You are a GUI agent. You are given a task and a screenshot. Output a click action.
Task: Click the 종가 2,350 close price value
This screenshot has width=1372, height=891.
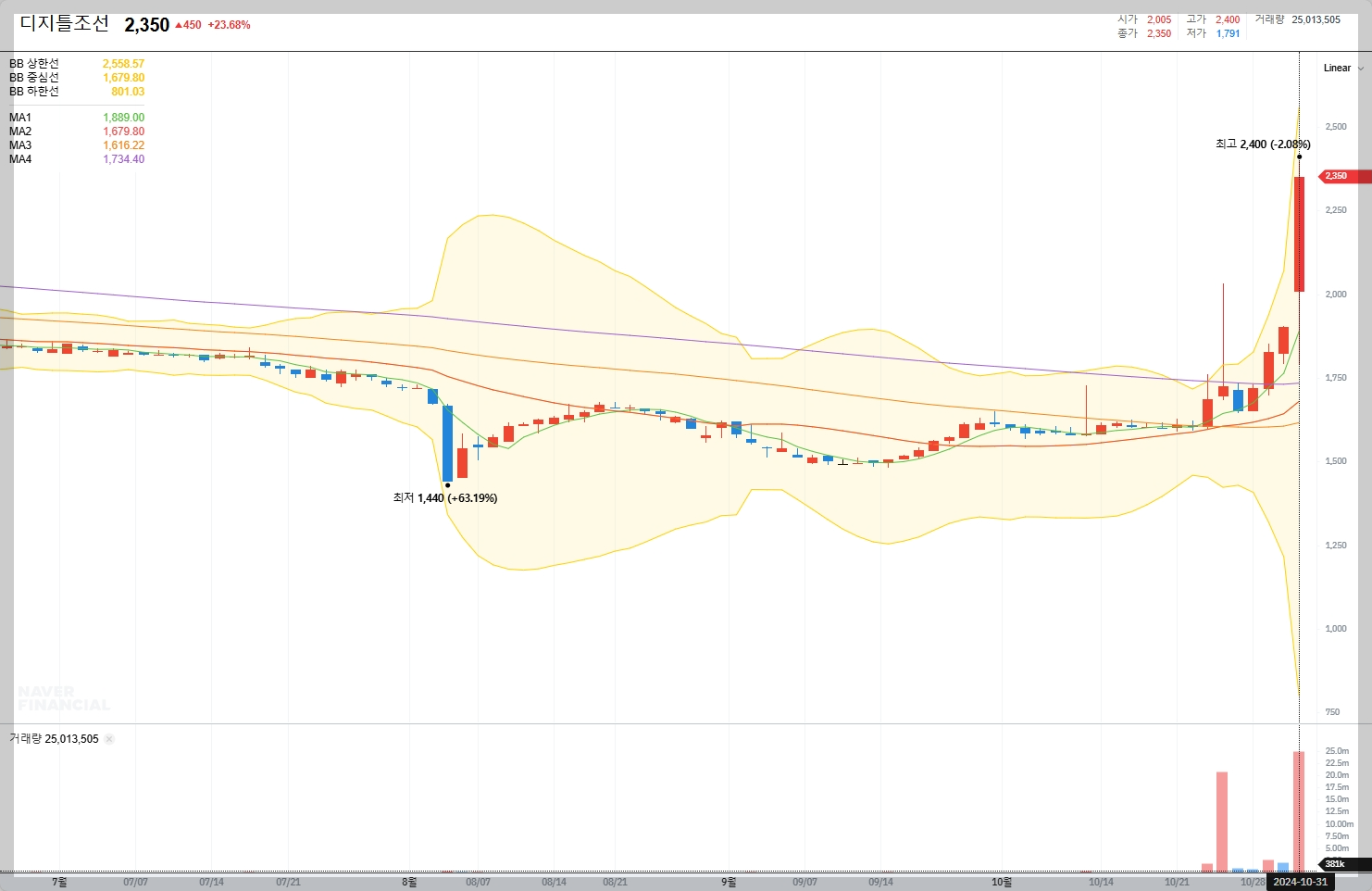(x=1159, y=33)
